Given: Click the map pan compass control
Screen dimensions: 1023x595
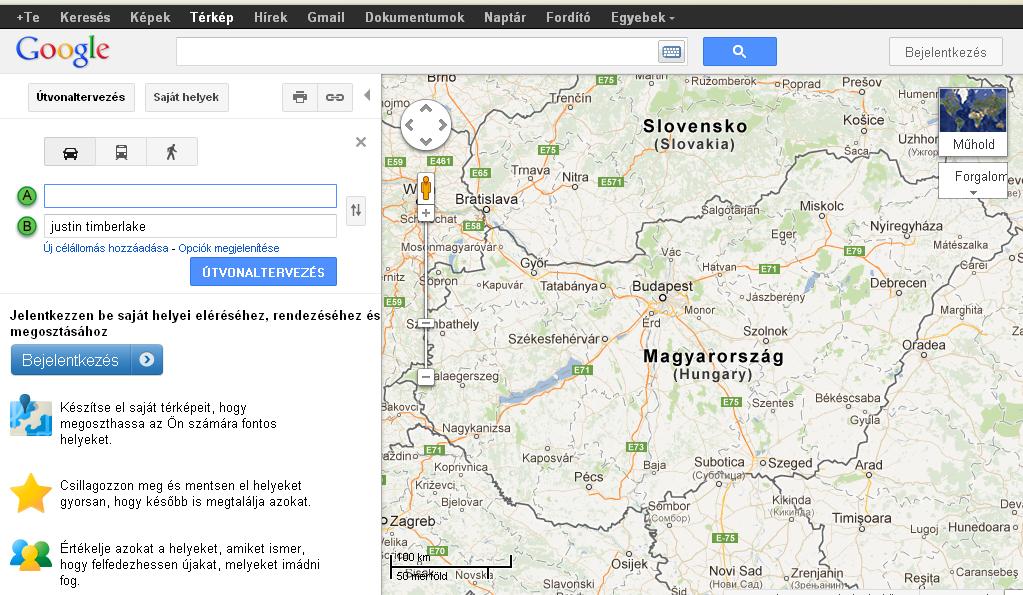Looking at the screenshot, I should tap(425, 125).
